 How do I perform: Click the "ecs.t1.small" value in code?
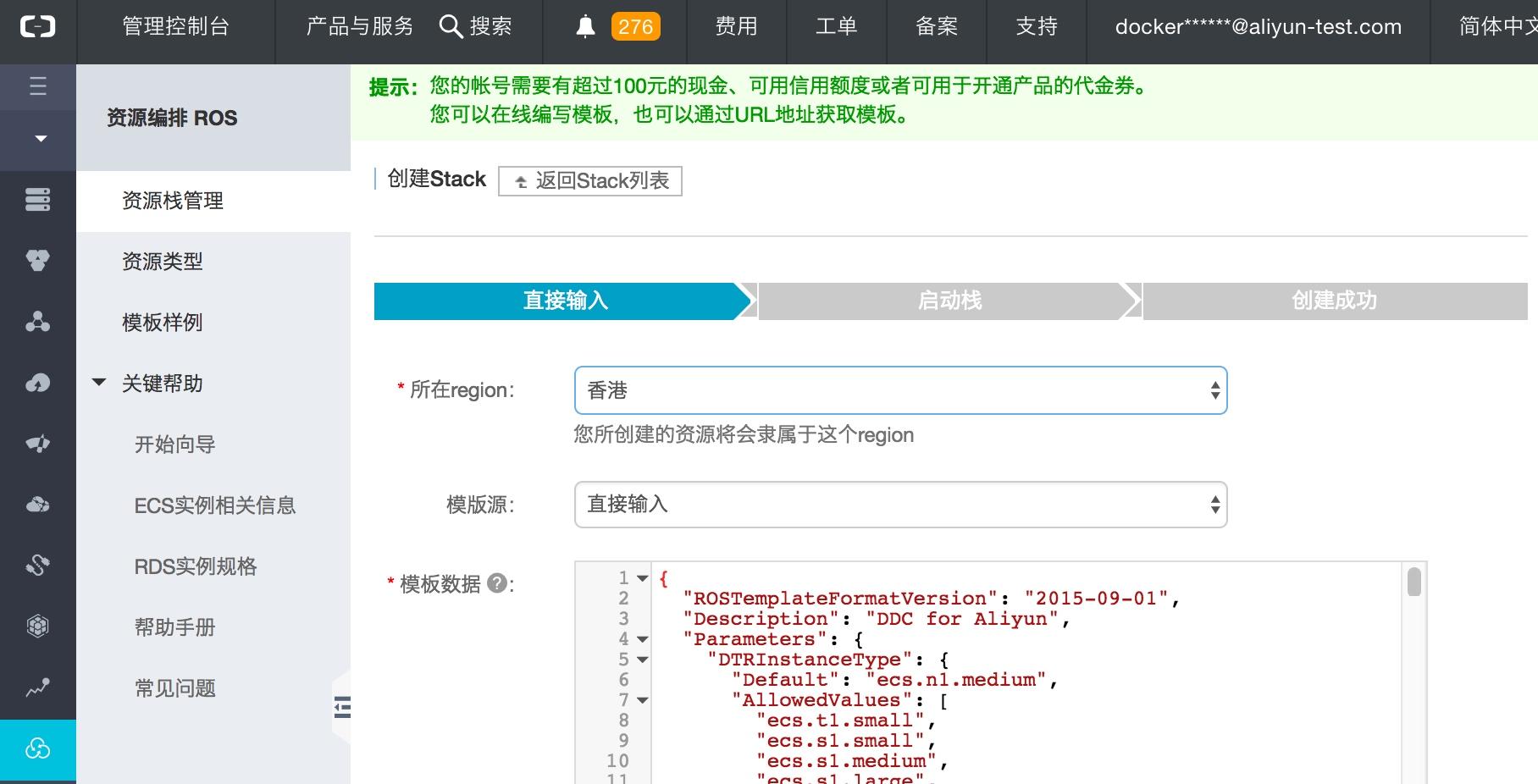coord(840,721)
